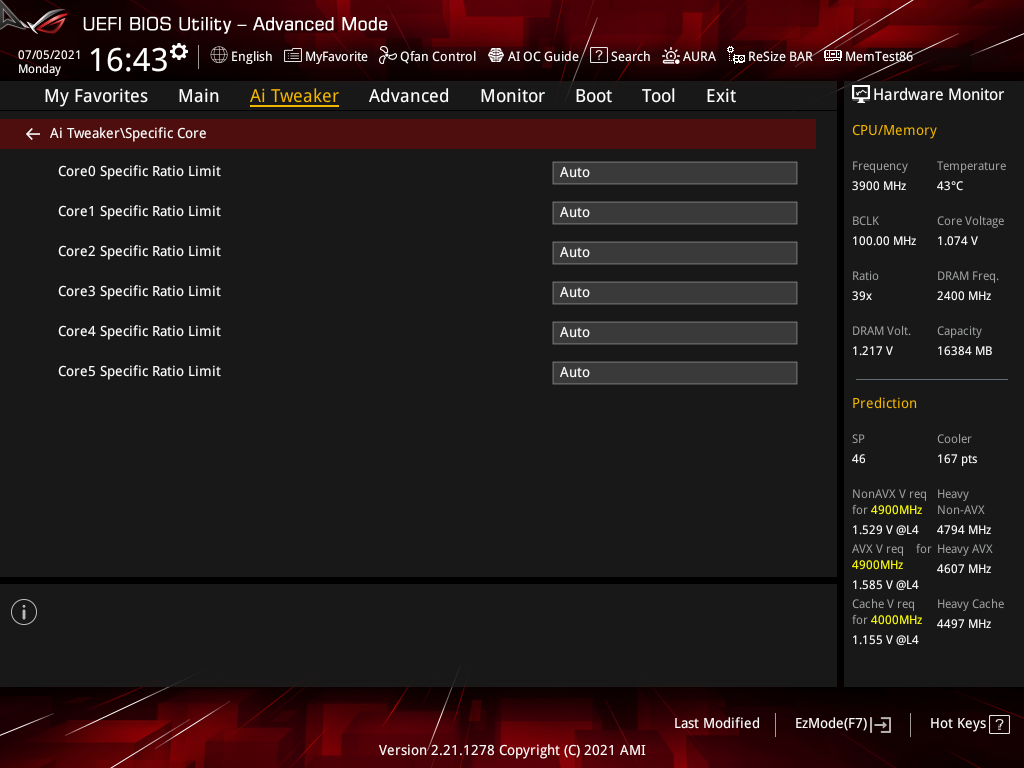Open MyFavorite list icon
Viewport: 1024px width, 768px height.
293,56
